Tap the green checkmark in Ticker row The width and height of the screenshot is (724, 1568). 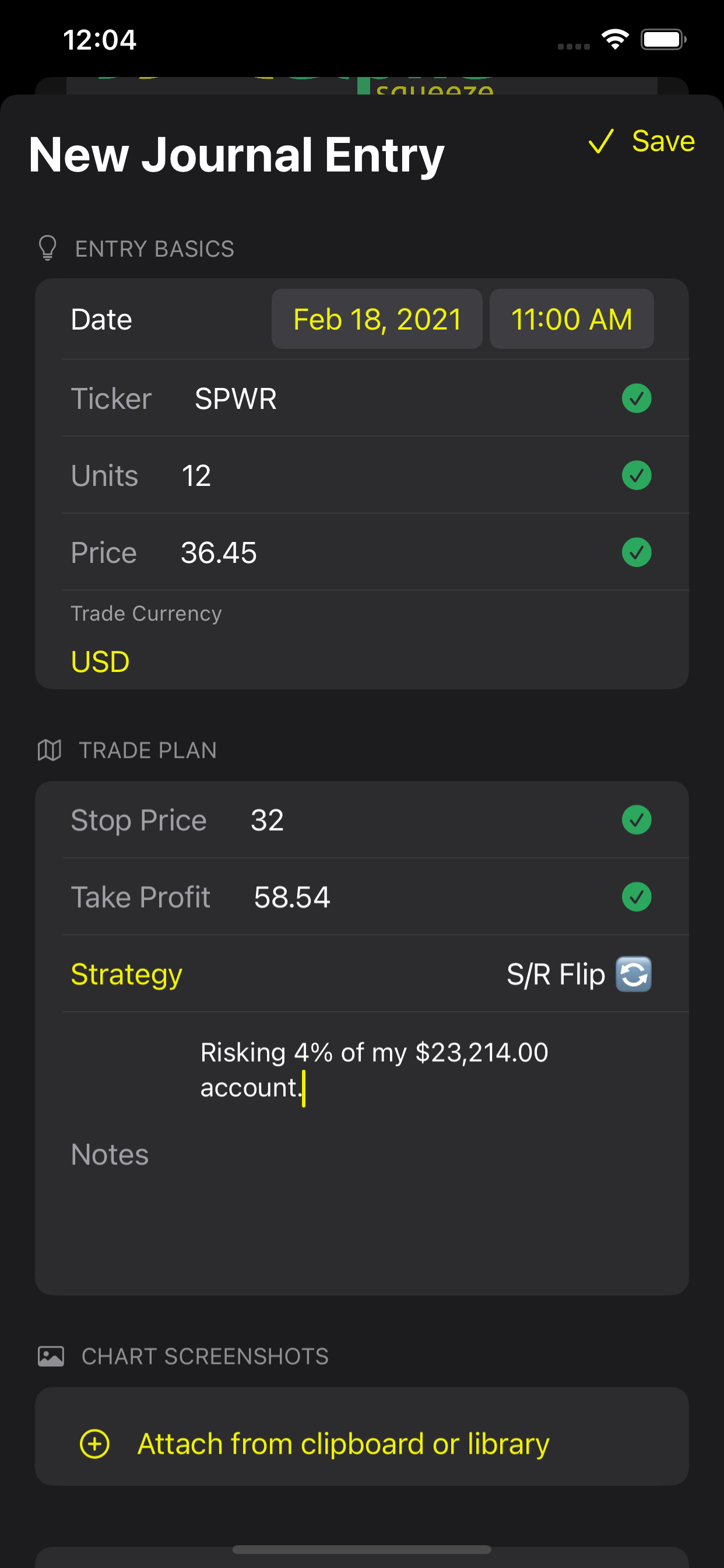pyautogui.click(x=637, y=398)
